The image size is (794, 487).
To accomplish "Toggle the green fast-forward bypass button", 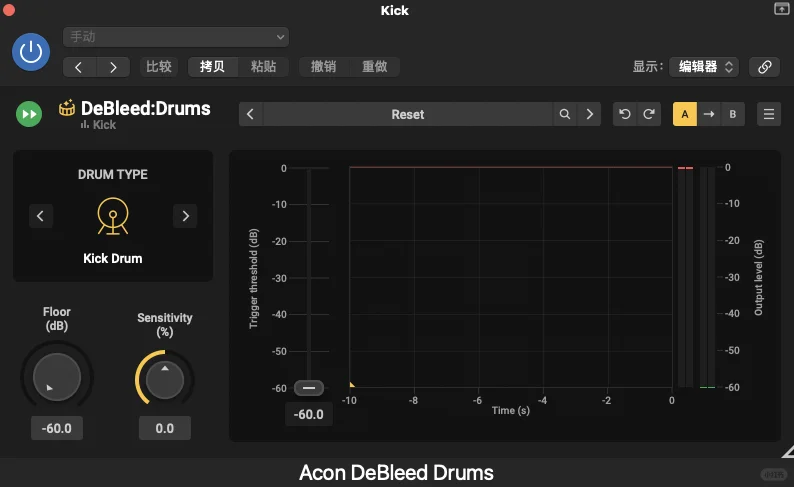I will click(29, 114).
